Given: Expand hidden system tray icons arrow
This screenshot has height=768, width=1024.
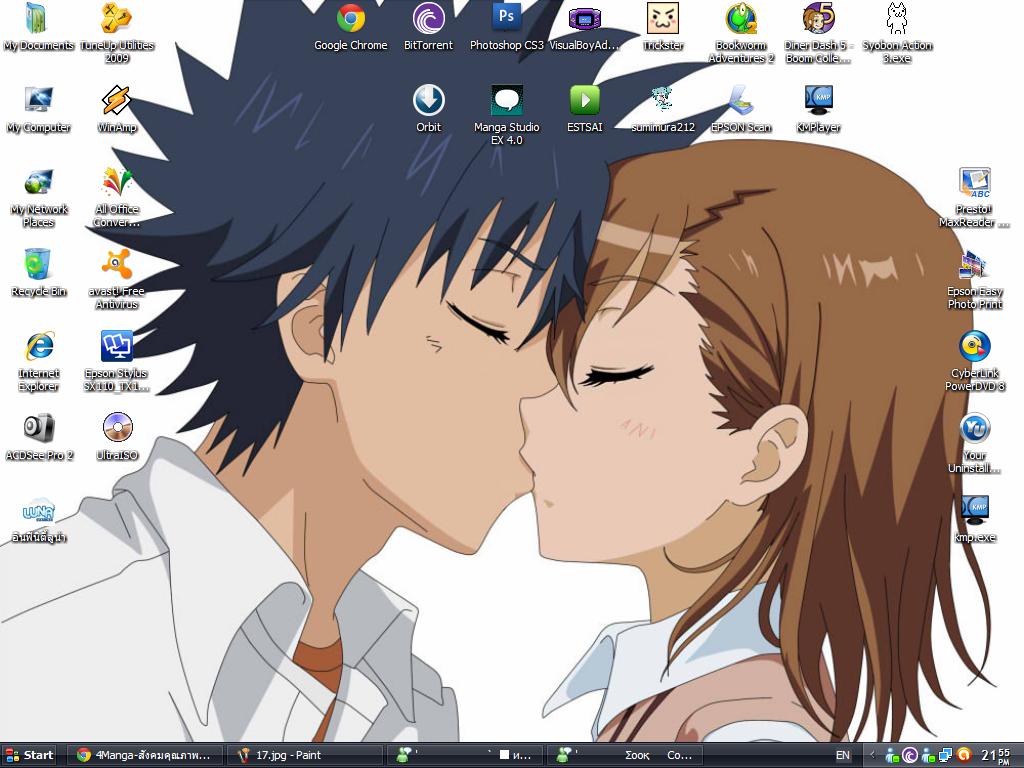Looking at the screenshot, I should click(x=873, y=756).
